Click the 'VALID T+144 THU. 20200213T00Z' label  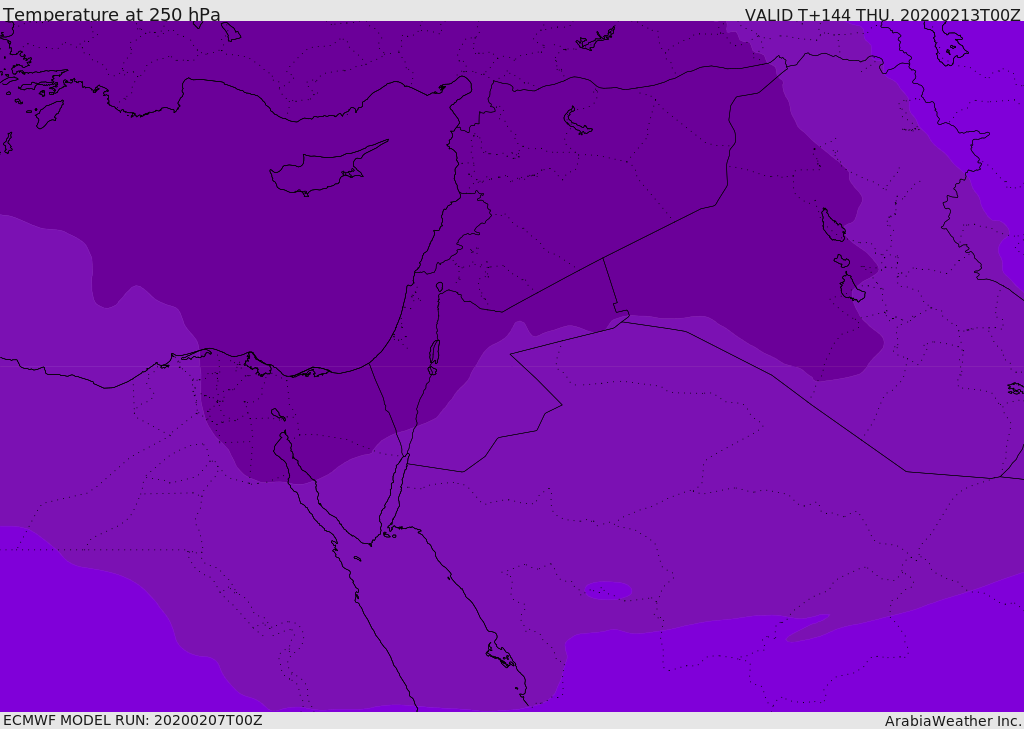pyautogui.click(x=882, y=14)
